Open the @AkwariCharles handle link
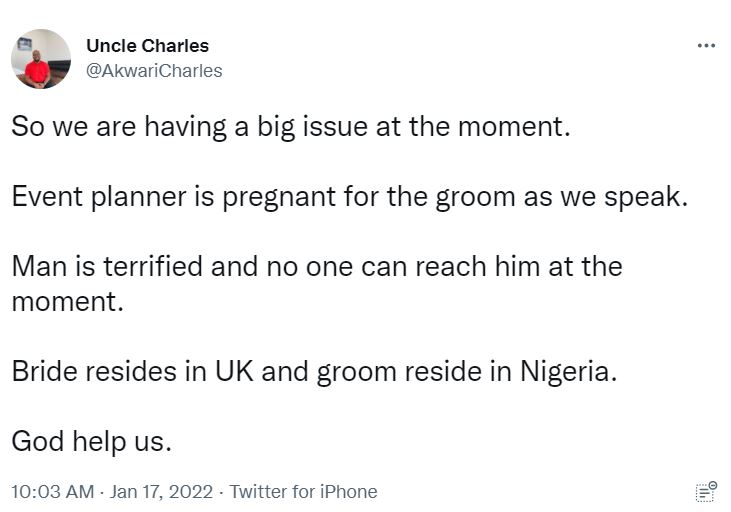Image resolution: width=731 pixels, height=512 pixels. (154, 71)
